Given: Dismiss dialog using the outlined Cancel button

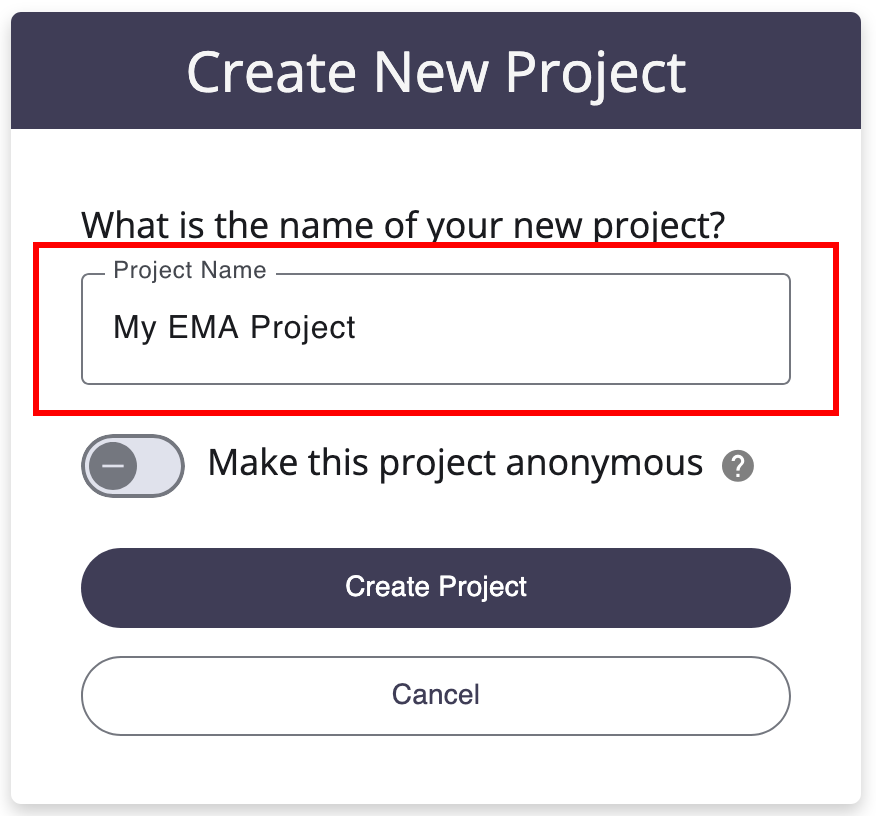Looking at the screenshot, I should 436,695.
